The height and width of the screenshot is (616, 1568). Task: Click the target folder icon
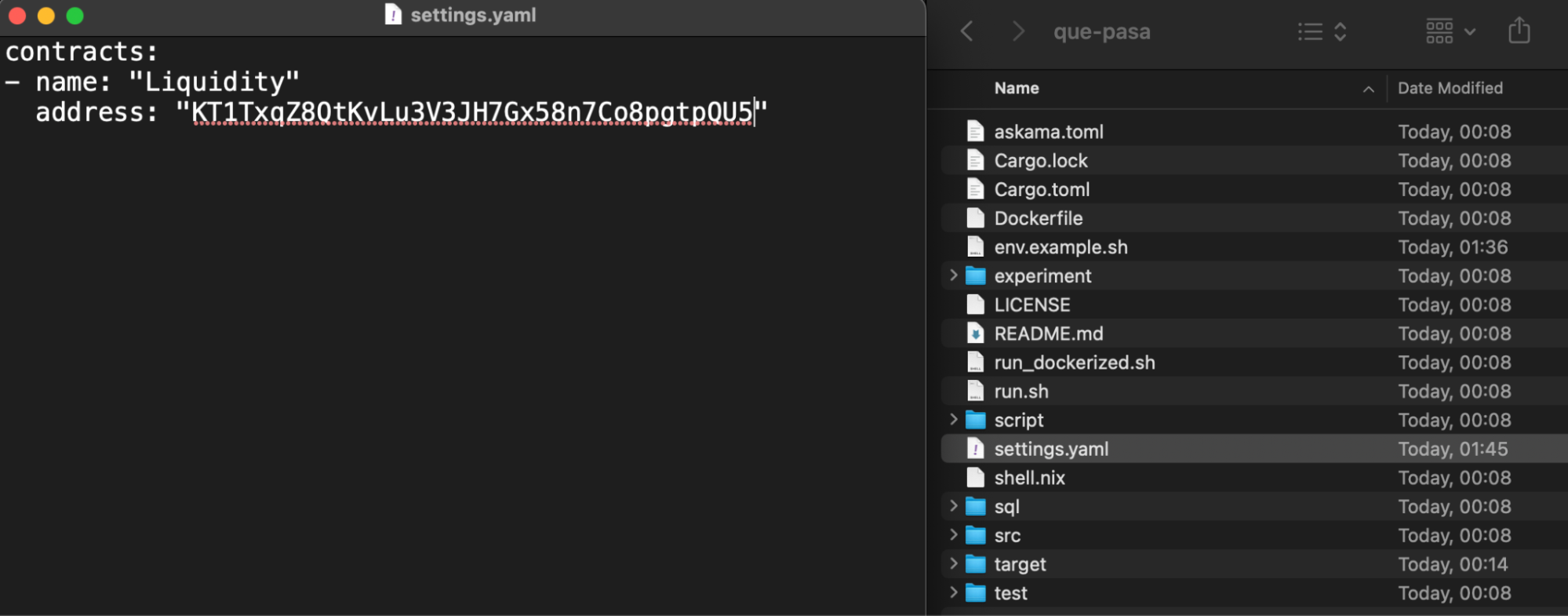(975, 564)
